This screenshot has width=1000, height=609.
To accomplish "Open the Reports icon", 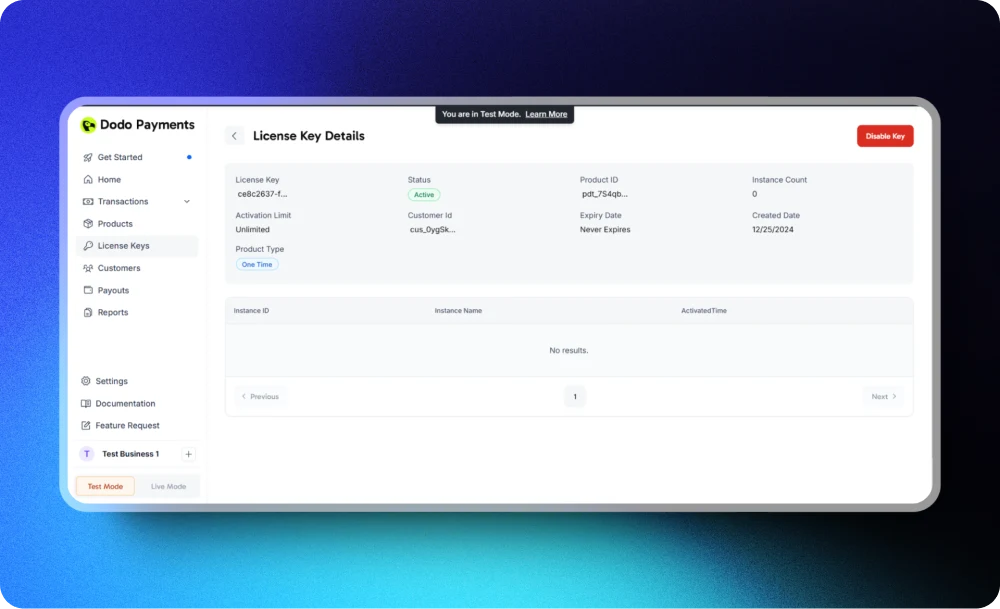I will point(87,311).
